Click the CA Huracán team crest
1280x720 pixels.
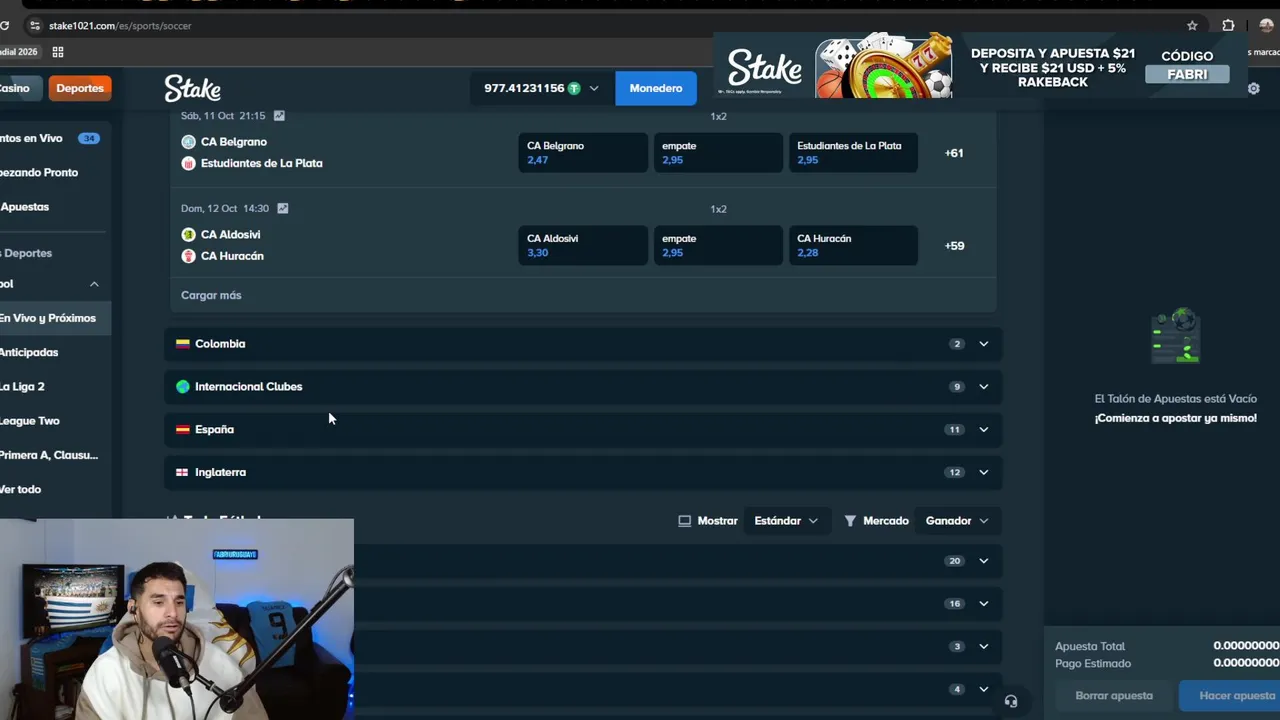coord(188,256)
